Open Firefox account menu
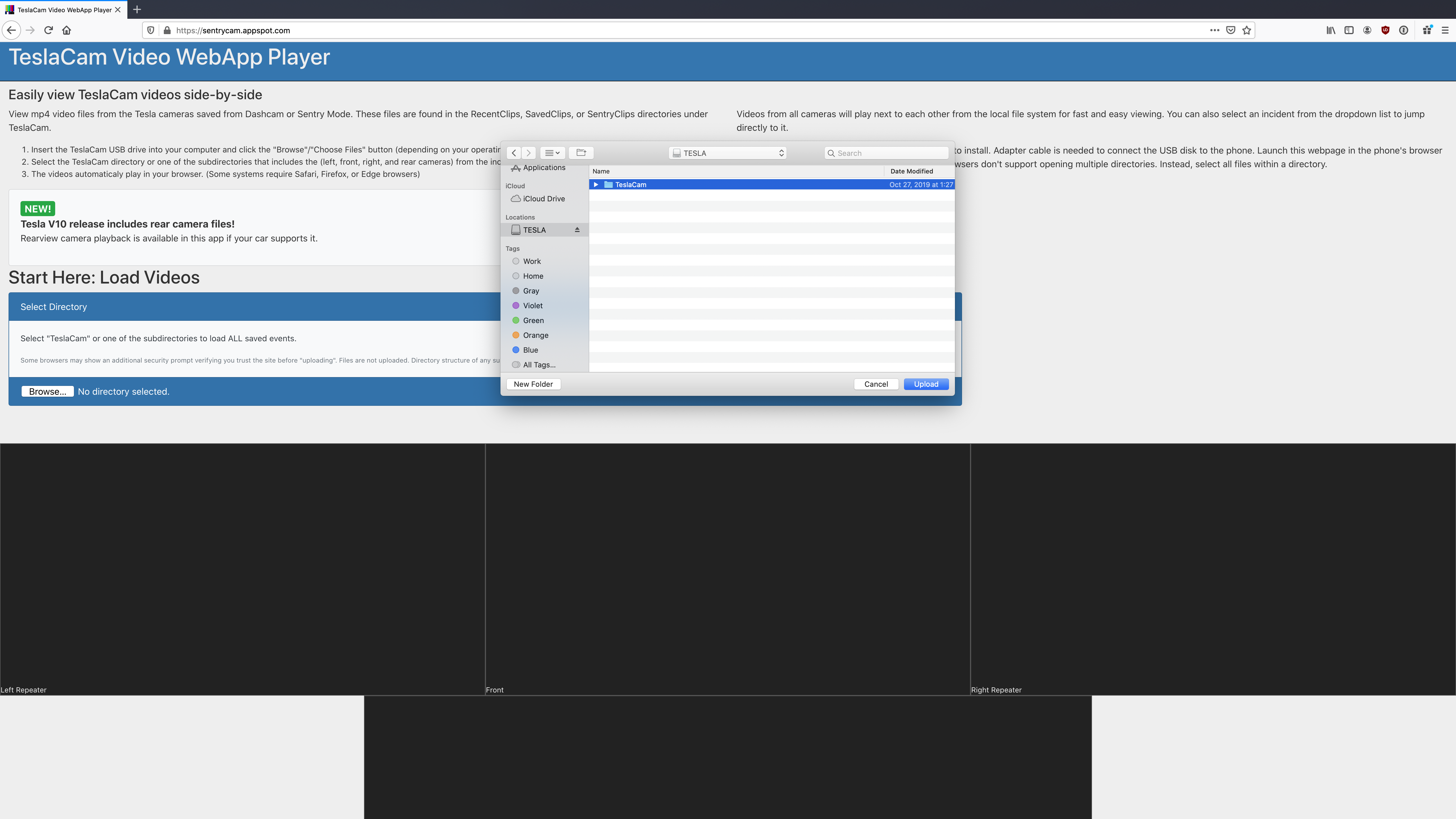Viewport: 1456px width, 819px height. tap(1367, 30)
